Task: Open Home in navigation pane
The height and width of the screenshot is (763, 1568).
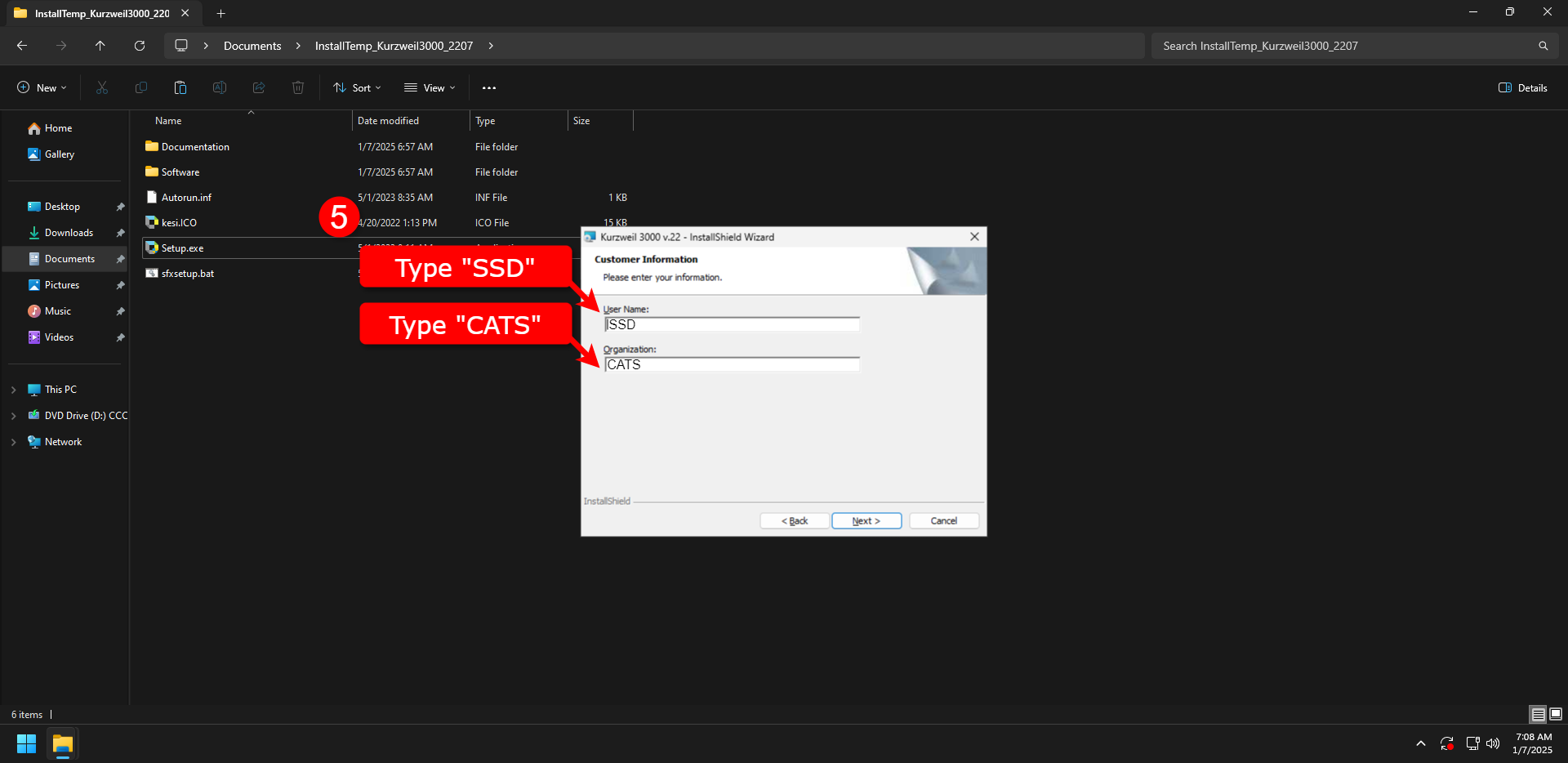Action: point(59,128)
